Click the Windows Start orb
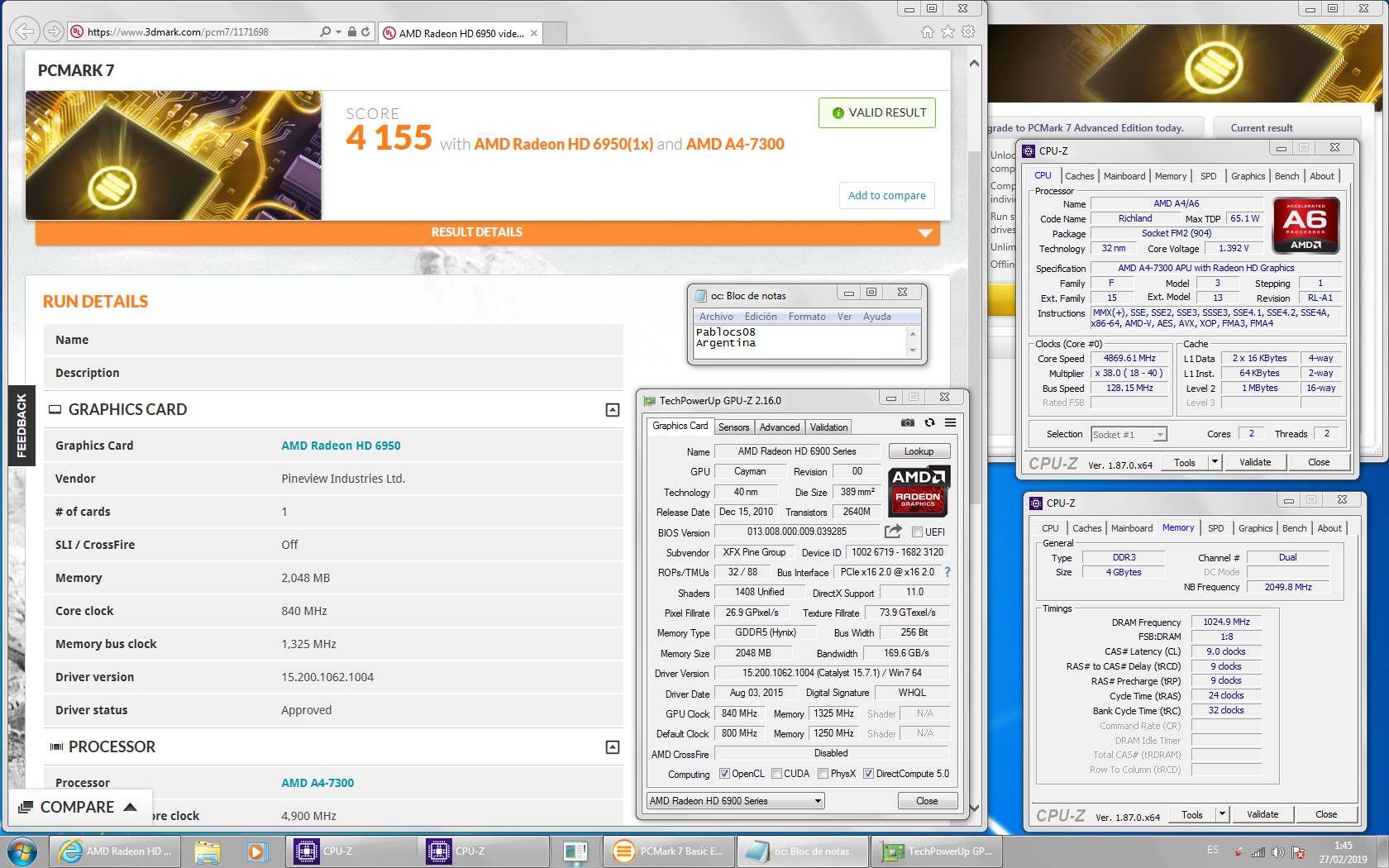The image size is (1389, 868). [22, 851]
